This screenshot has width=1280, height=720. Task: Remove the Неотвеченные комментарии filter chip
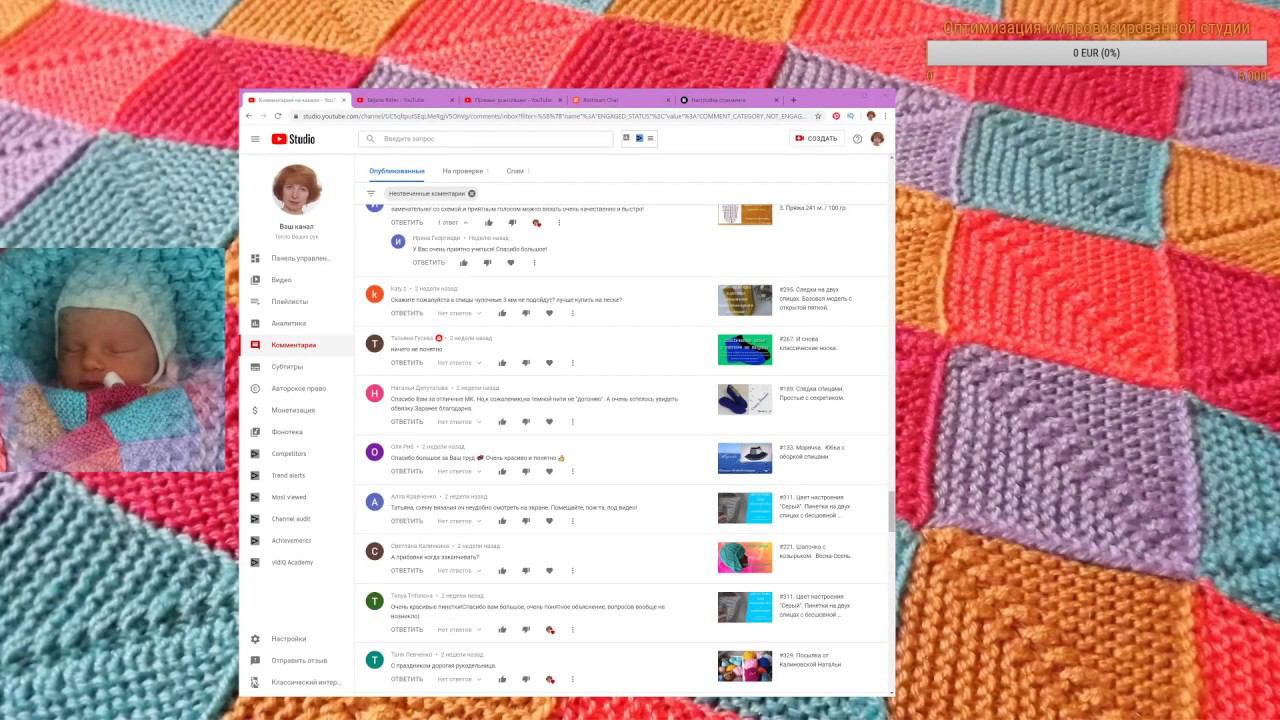click(x=472, y=193)
